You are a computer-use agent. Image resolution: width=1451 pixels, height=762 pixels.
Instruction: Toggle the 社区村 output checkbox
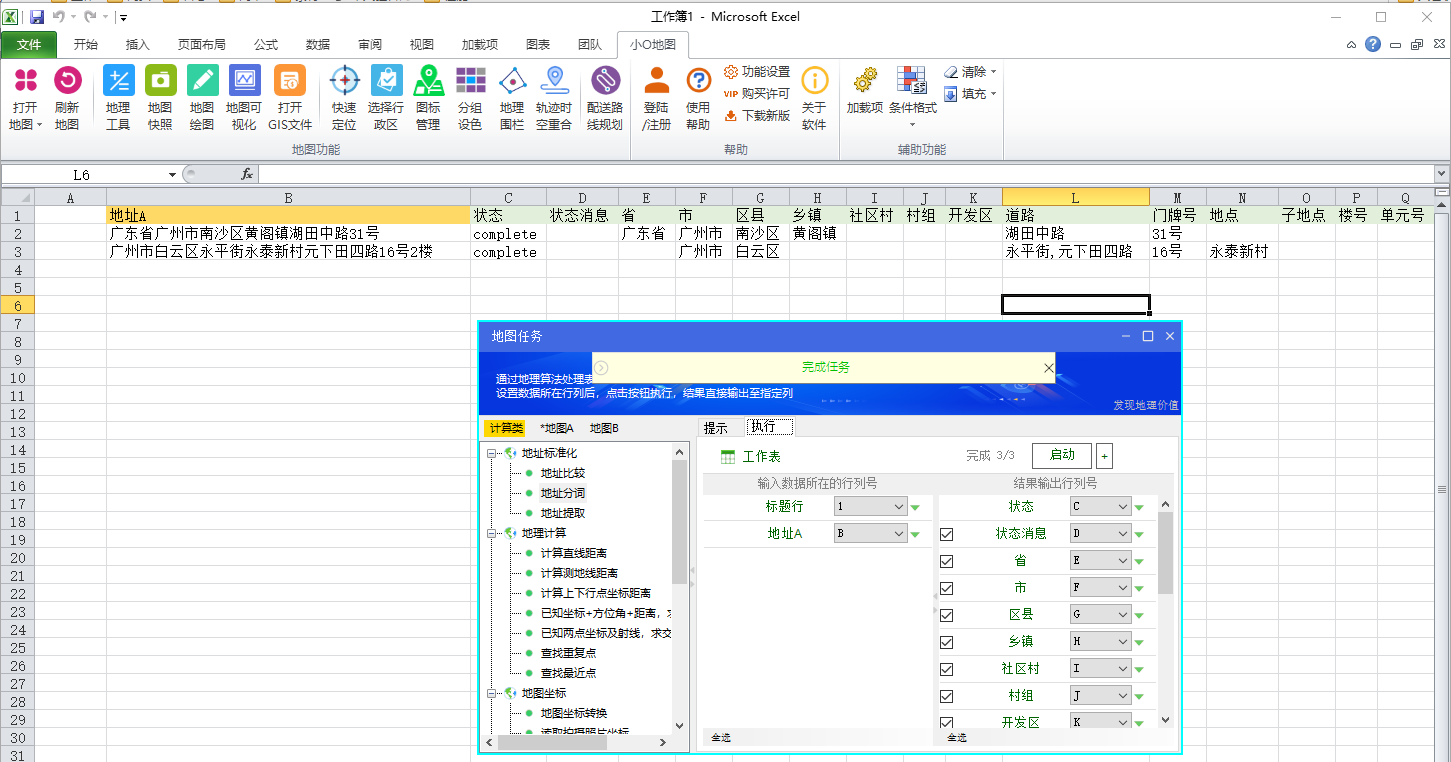(947, 669)
